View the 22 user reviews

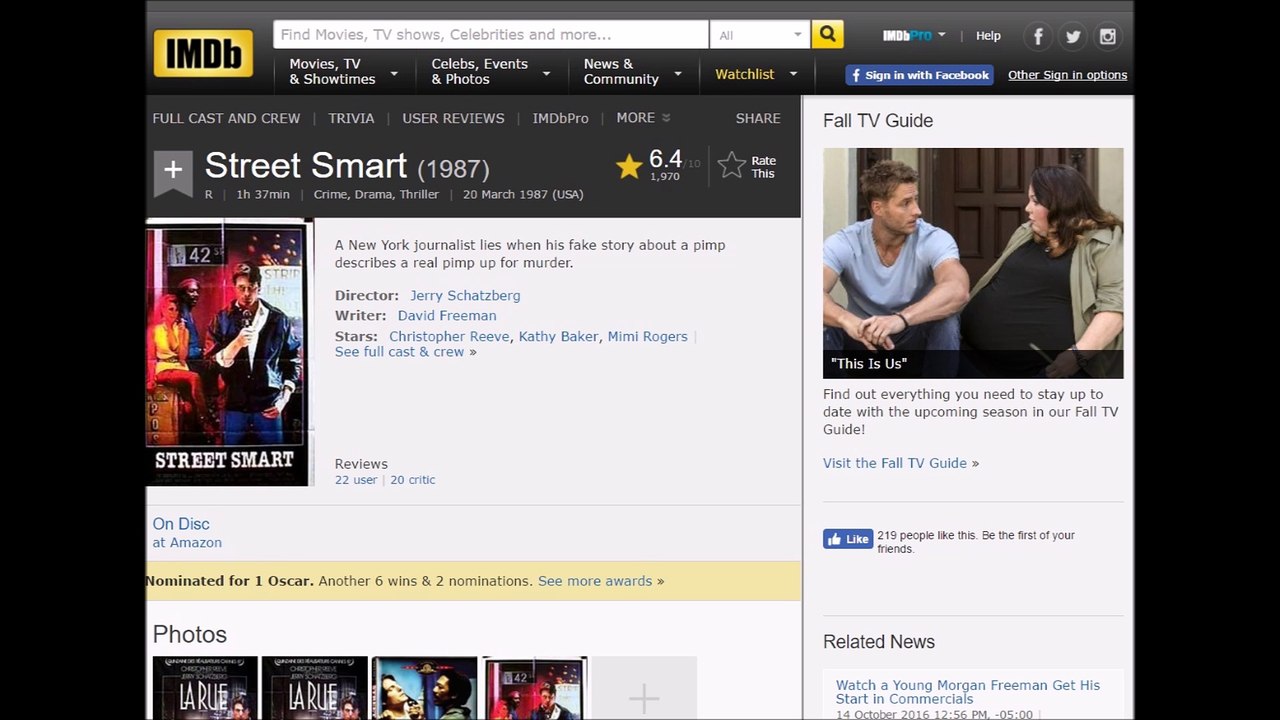(356, 480)
